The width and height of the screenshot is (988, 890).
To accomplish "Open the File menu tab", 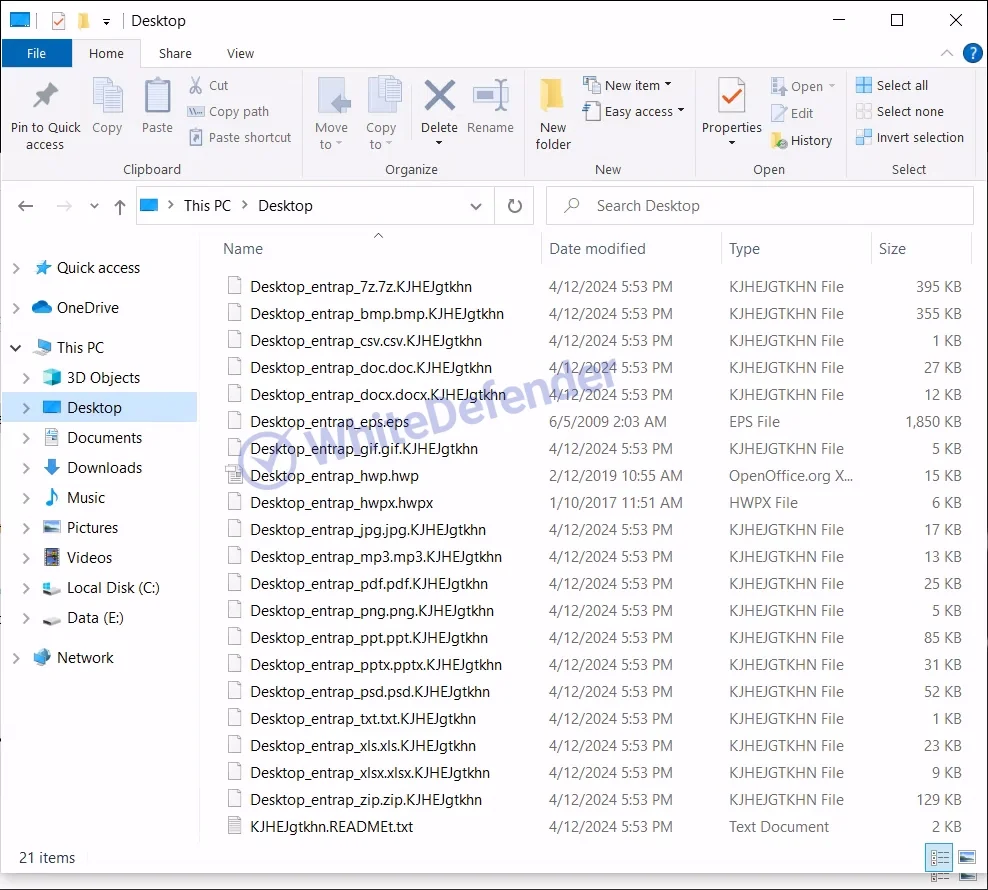I will click(x=37, y=54).
